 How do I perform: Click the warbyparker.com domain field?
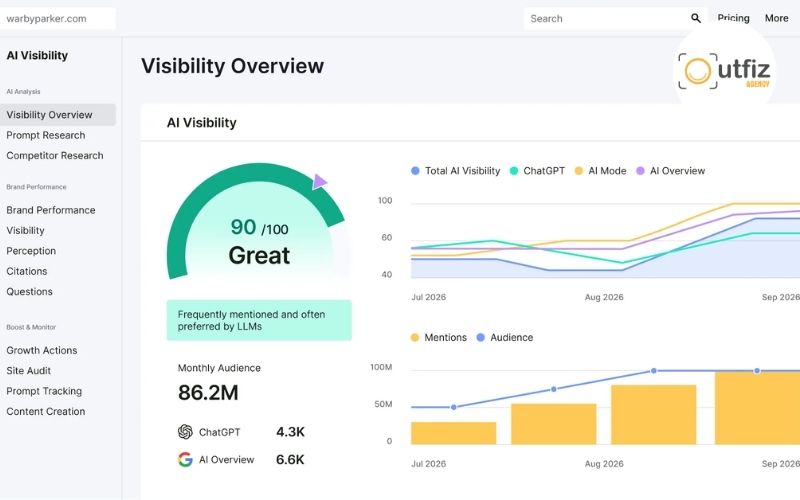[x=58, y=18]
